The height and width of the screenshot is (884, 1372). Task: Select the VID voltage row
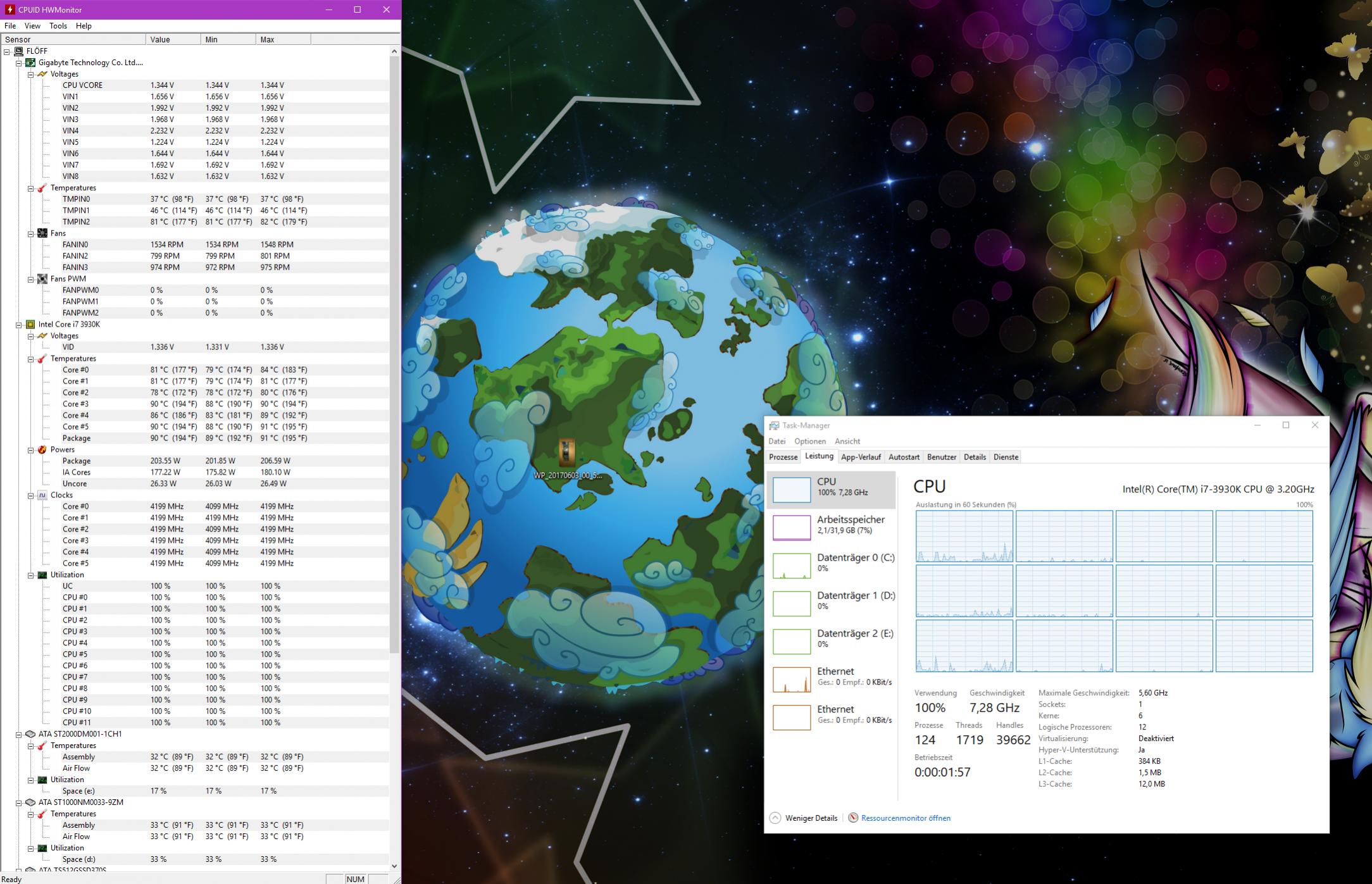point(194,347)
